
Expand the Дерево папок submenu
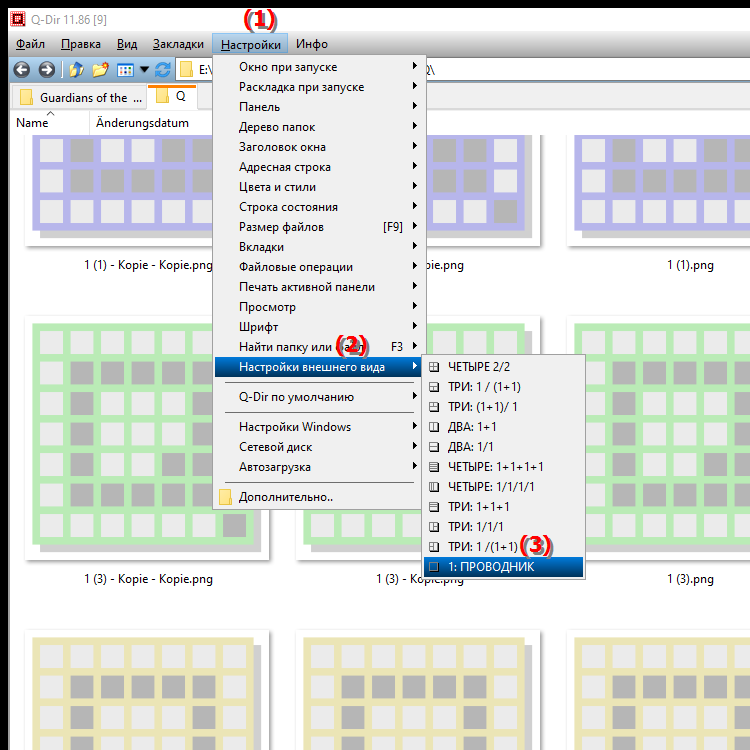tap(318, 127)
